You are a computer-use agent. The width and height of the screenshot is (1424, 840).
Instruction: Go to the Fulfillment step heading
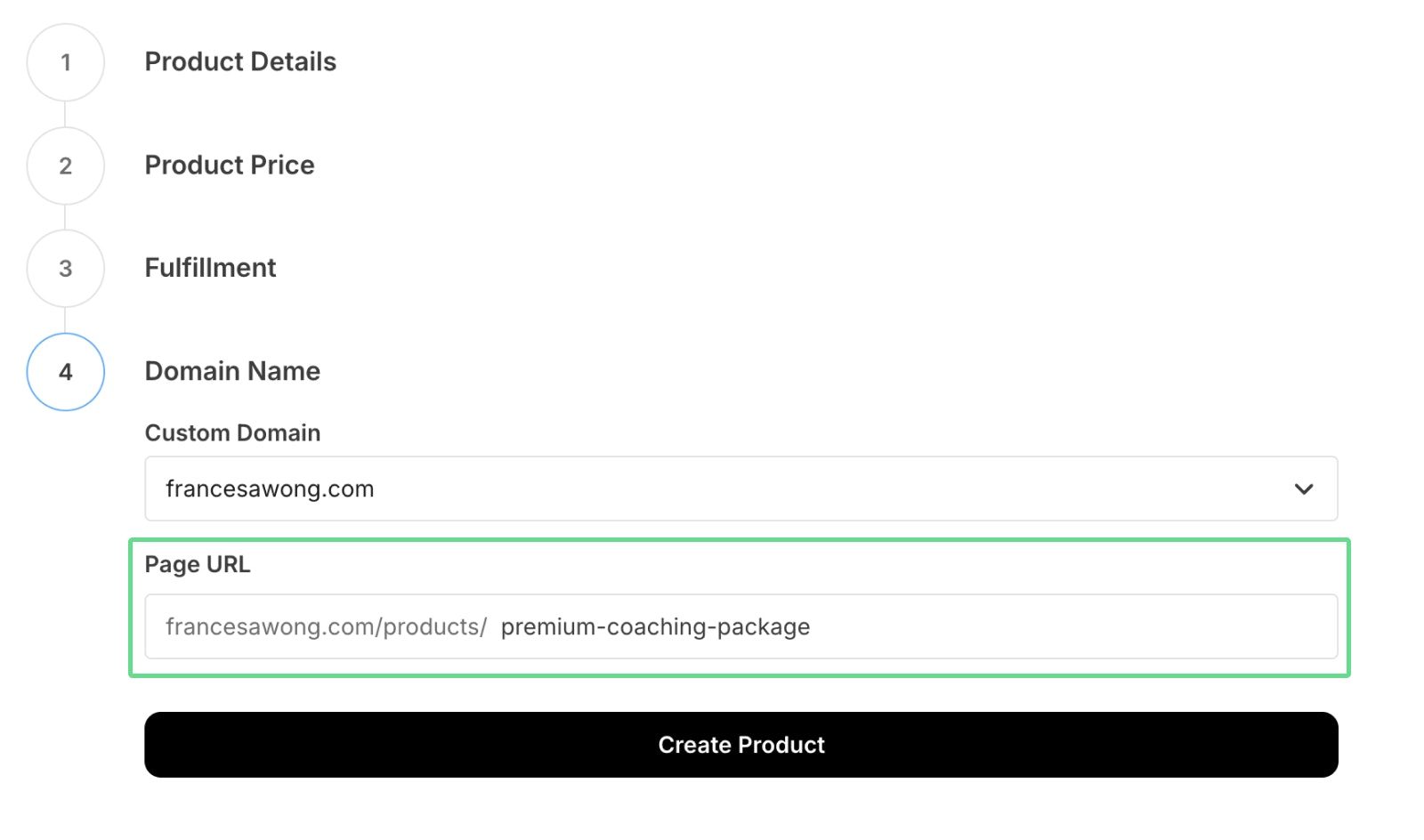[210, 268]
